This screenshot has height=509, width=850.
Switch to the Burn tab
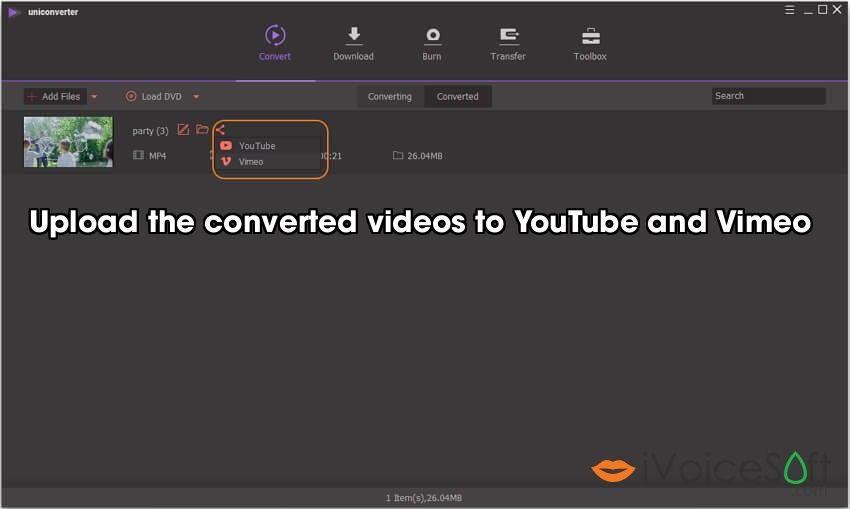pos(432,43)
